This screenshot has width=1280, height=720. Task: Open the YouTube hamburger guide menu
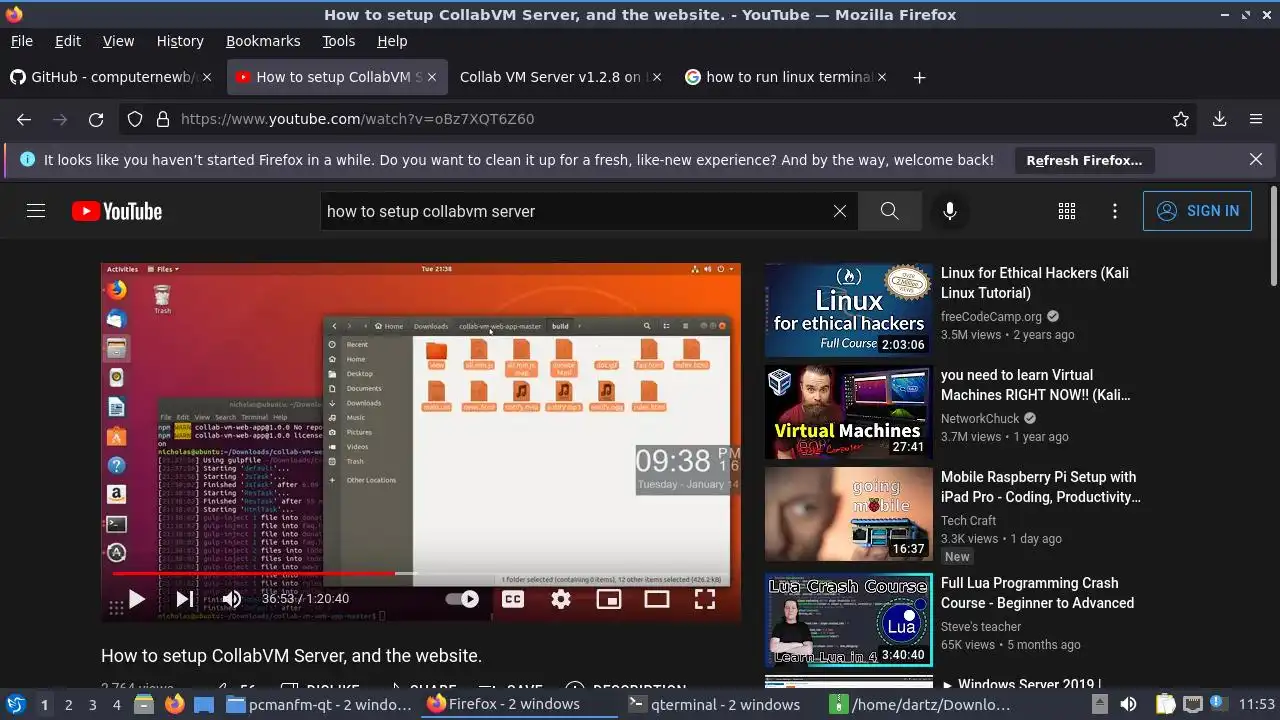click(36, 211)
